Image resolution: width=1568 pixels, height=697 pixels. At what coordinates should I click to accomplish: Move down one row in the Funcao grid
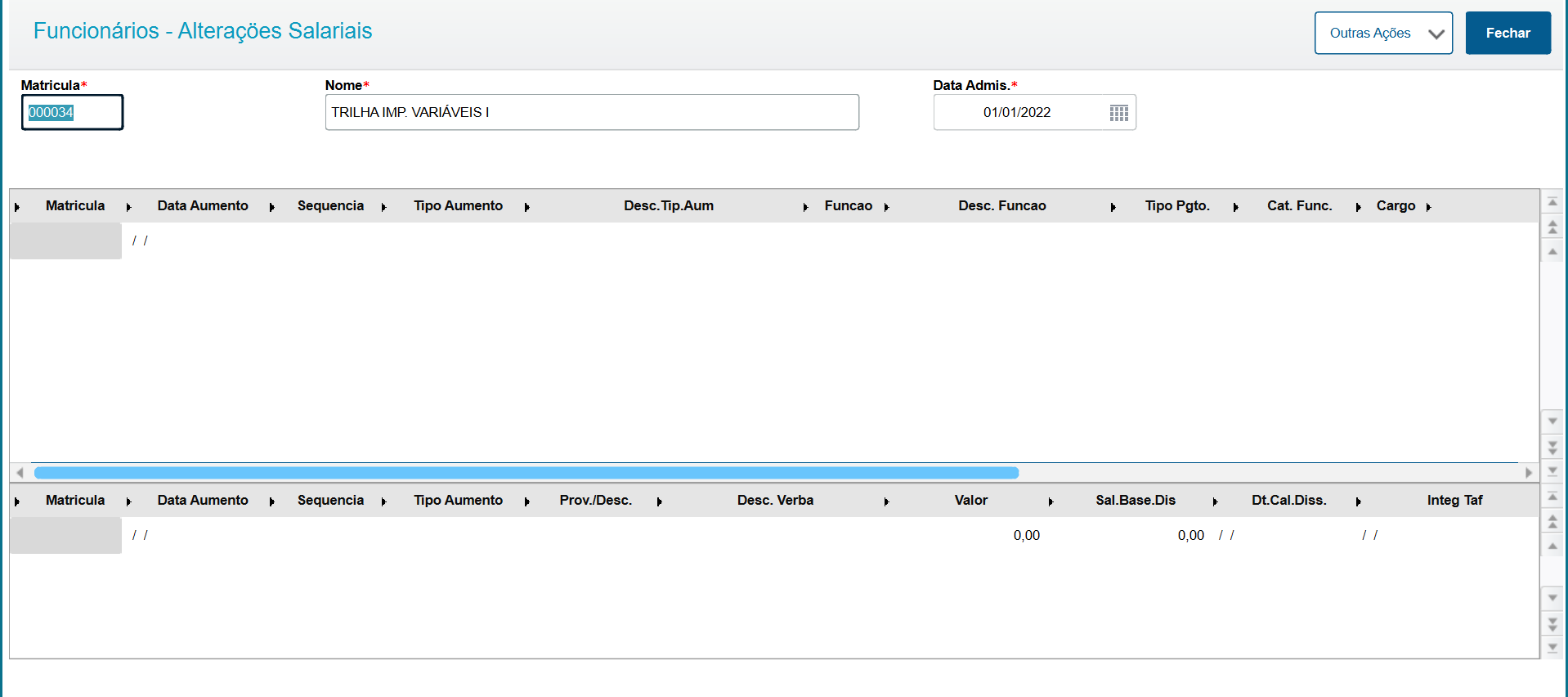tap(1552, 421)
